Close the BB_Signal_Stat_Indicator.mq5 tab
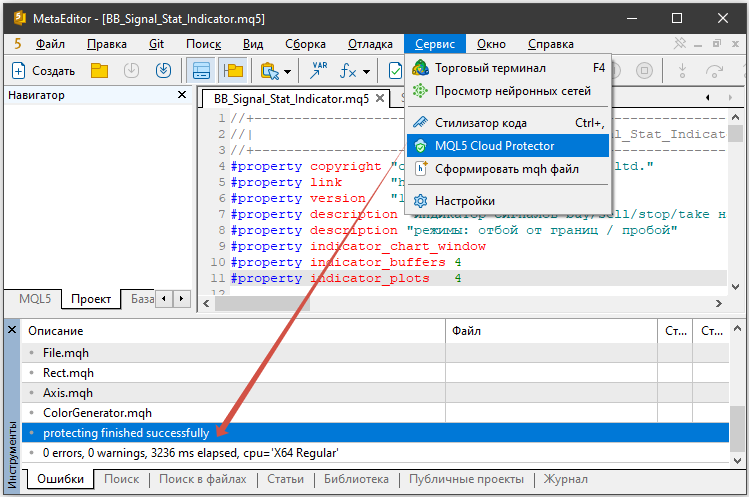 point(380,98)
